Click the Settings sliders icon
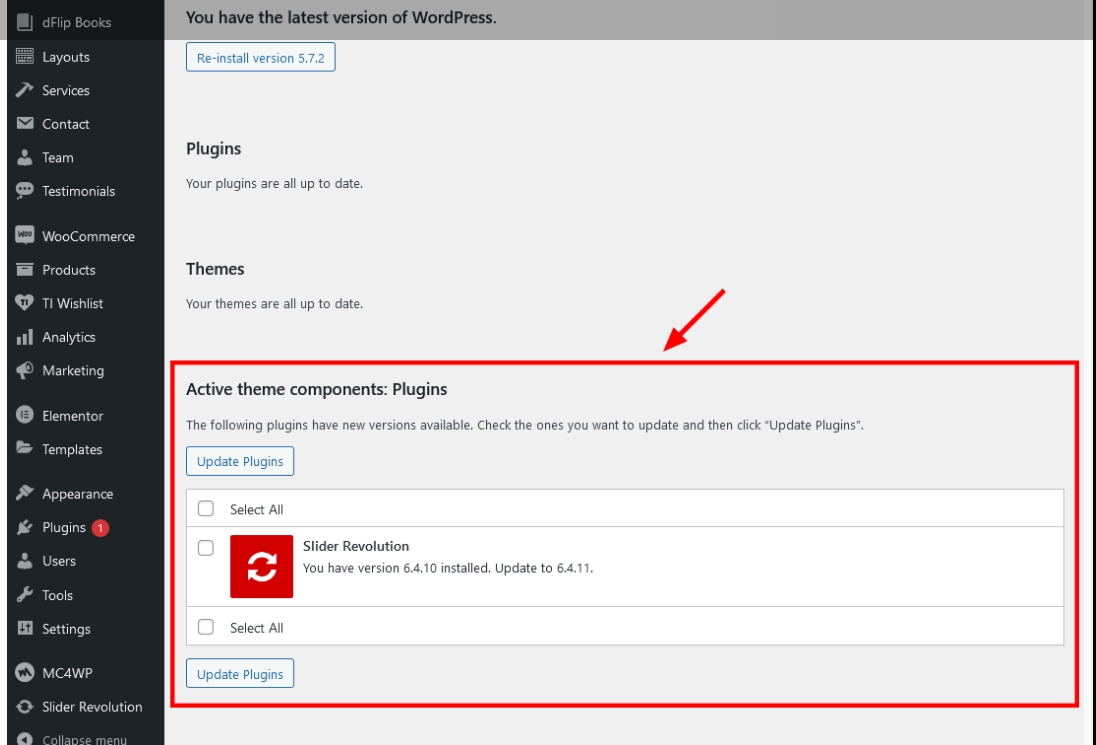Viewport: 1096px width, 745px height. coord(24,628)
